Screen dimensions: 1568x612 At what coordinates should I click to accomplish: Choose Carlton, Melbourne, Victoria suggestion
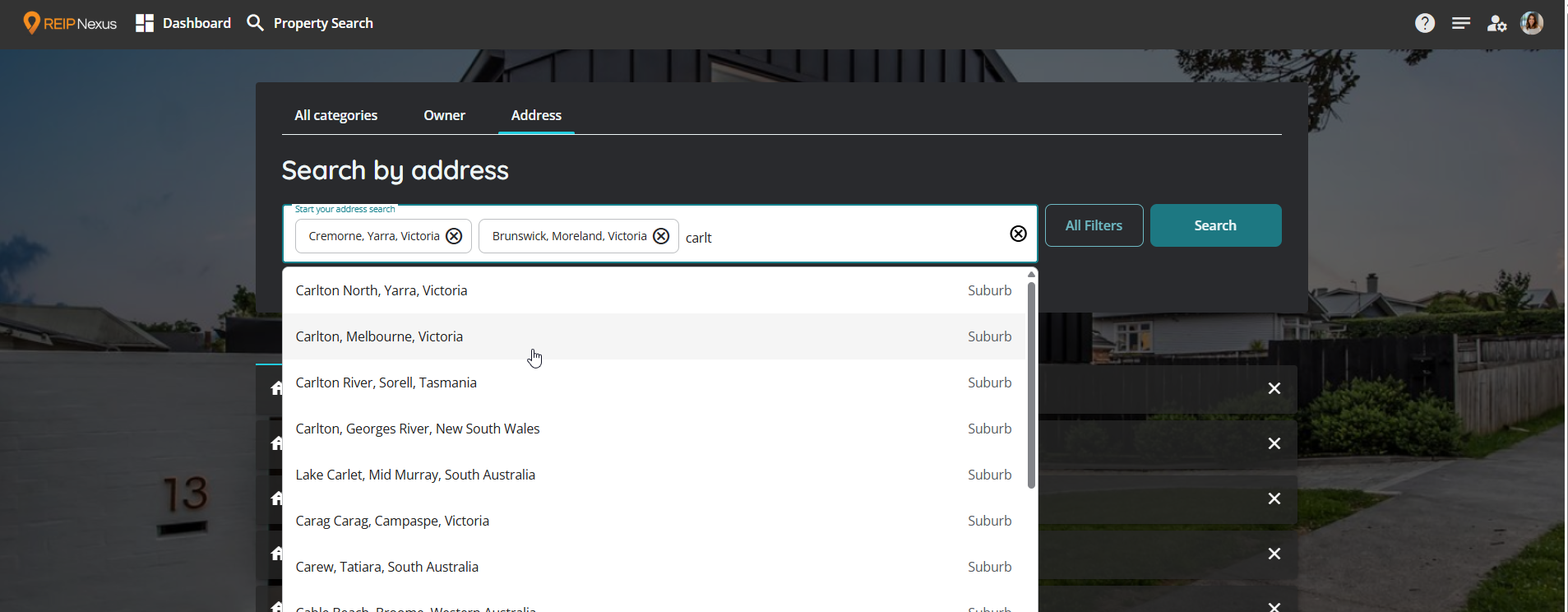pyautogui.click(x=379, y=336)
